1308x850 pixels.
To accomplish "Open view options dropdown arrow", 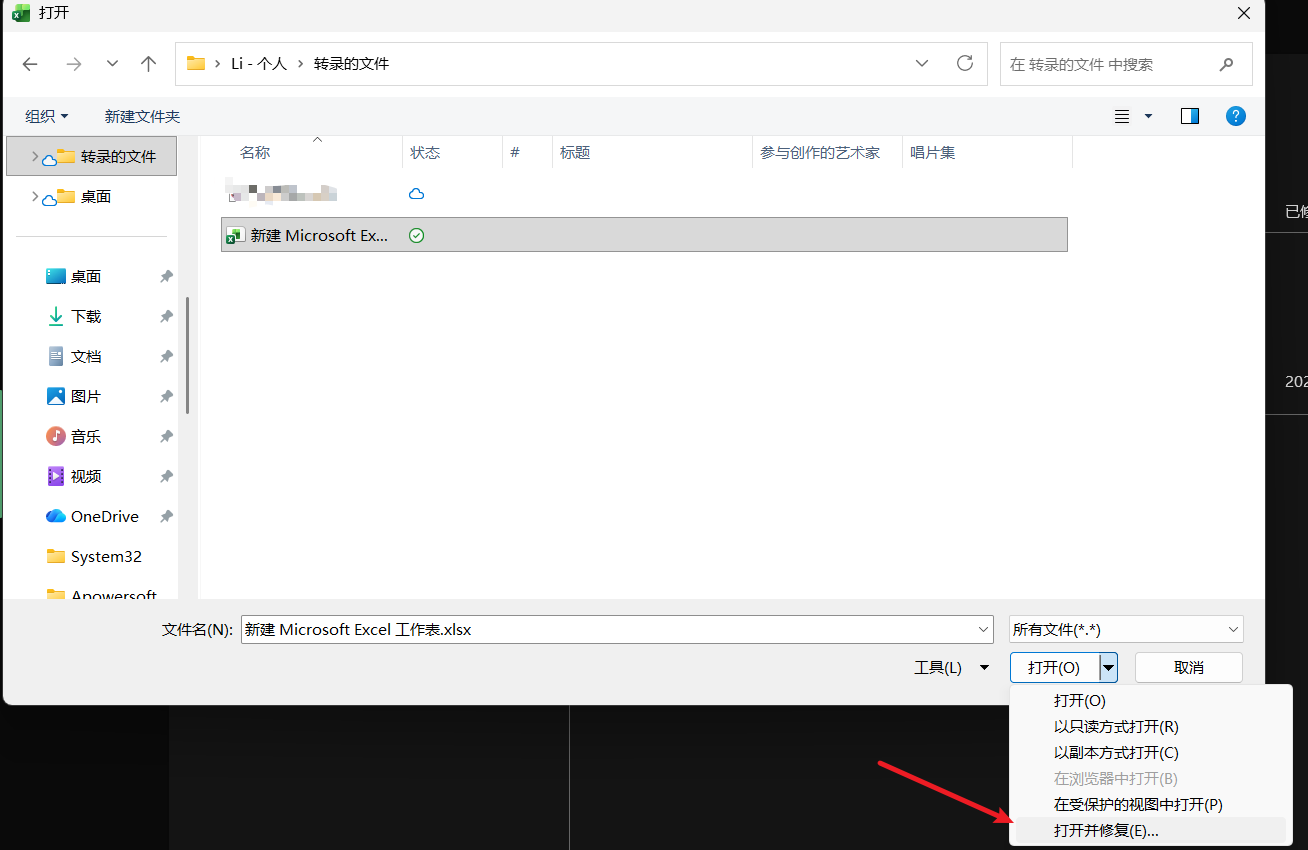I will click(x=1148, y=116).
